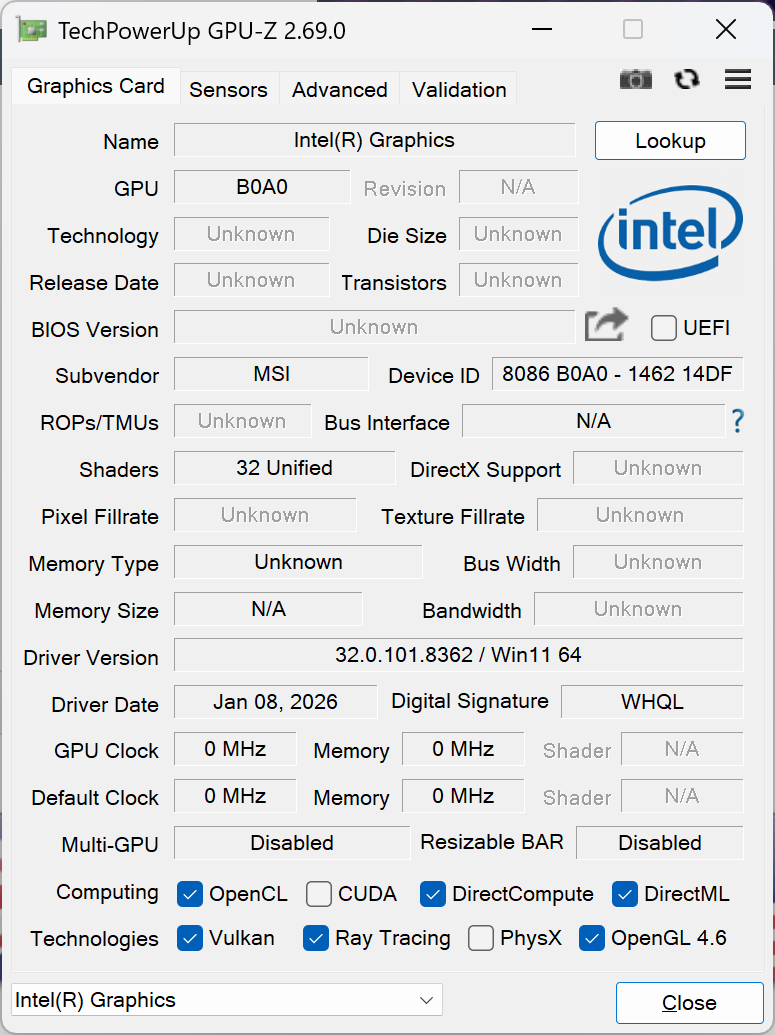Enable the UEFI checkbox
The image size is (775, 1035).
point(662,328)
